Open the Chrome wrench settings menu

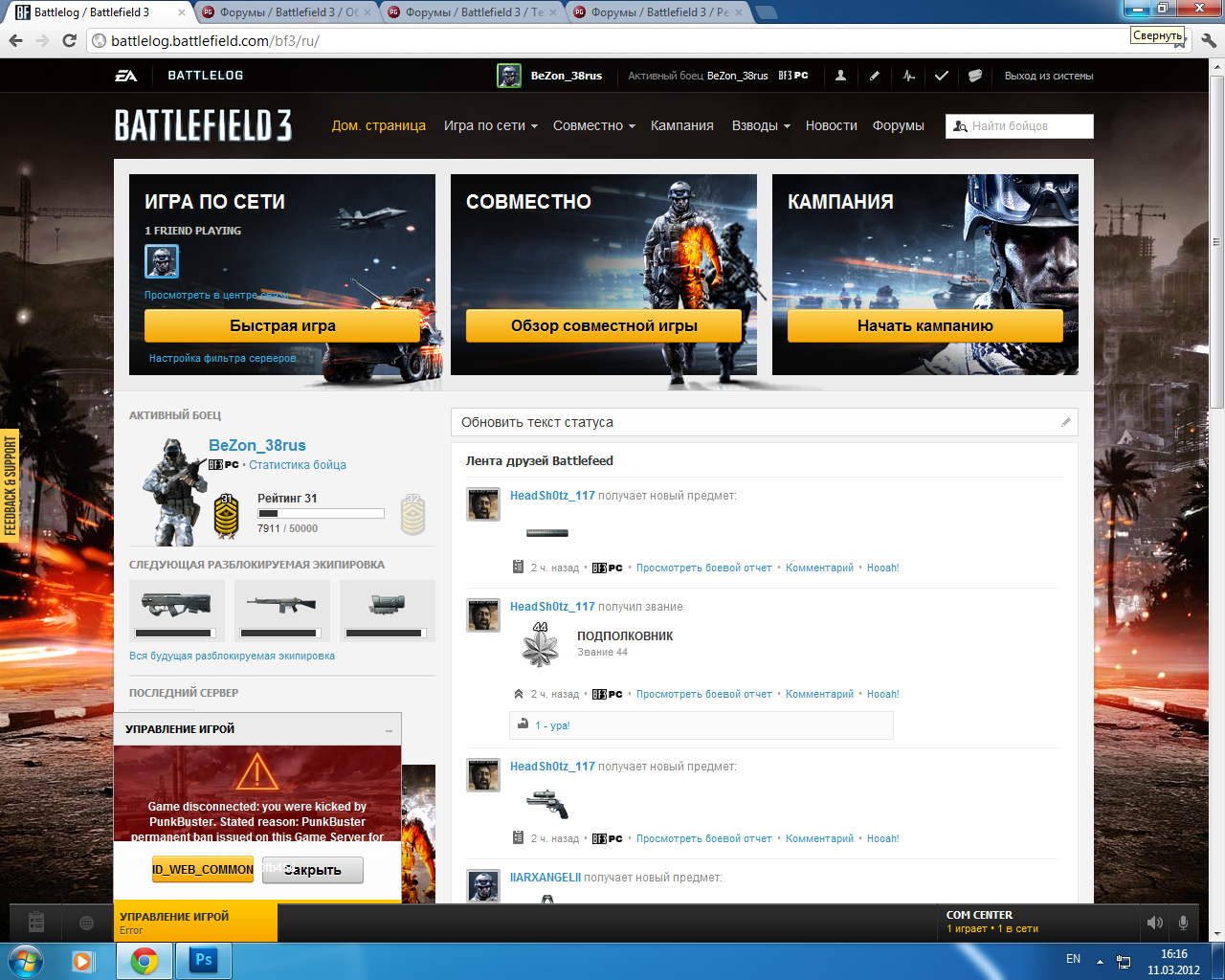click(1208, 40)
